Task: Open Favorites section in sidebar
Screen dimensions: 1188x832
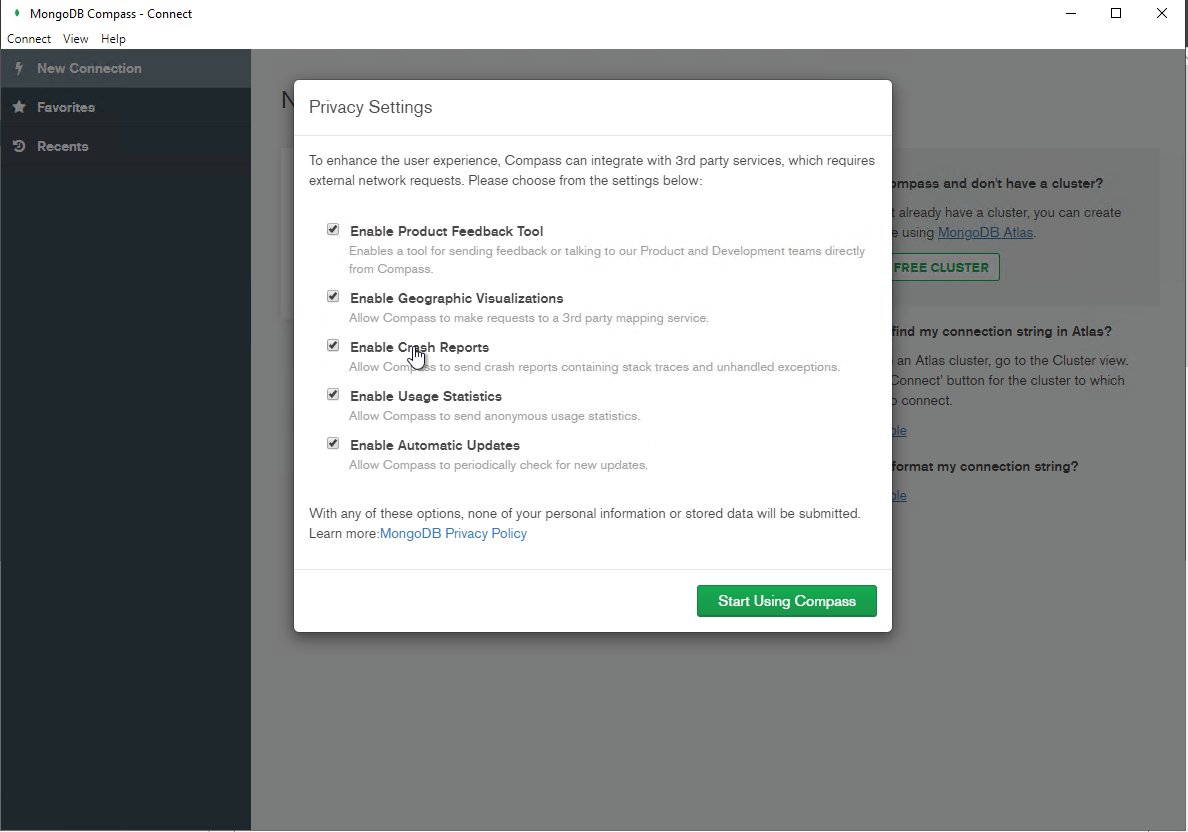Action: (126, 107)
